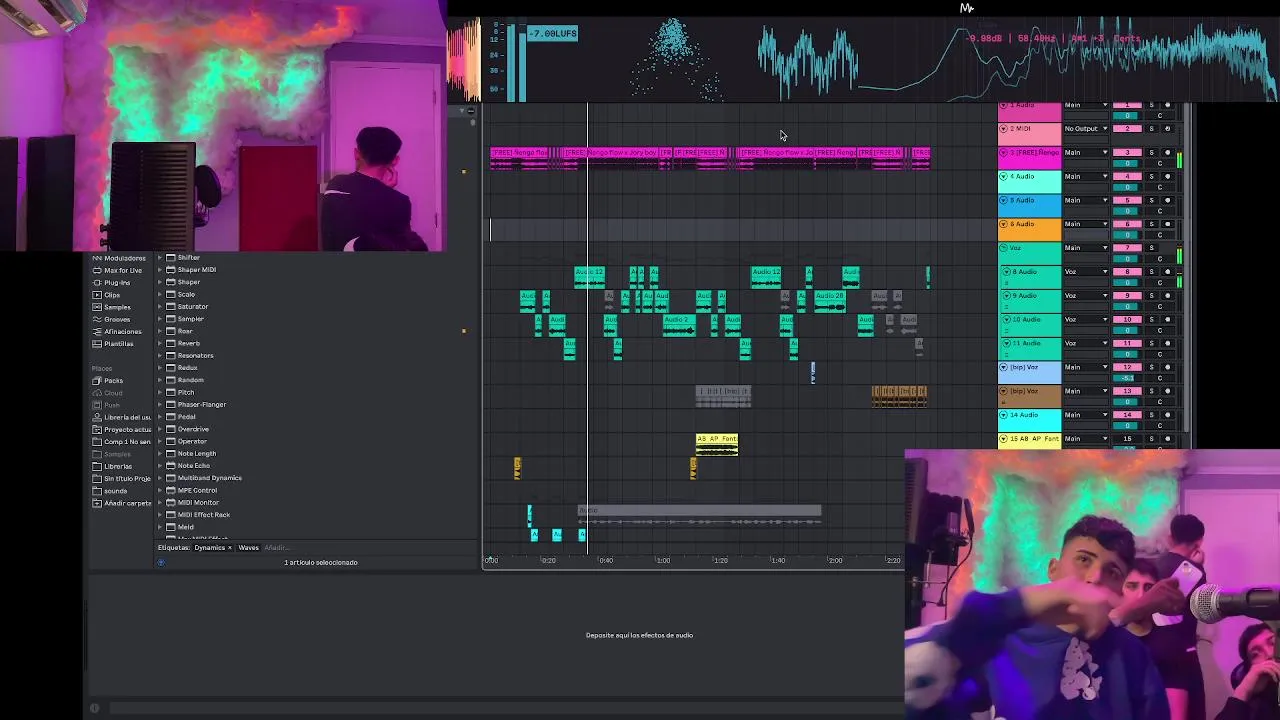Select the Clips browser category

pos(107,295)
